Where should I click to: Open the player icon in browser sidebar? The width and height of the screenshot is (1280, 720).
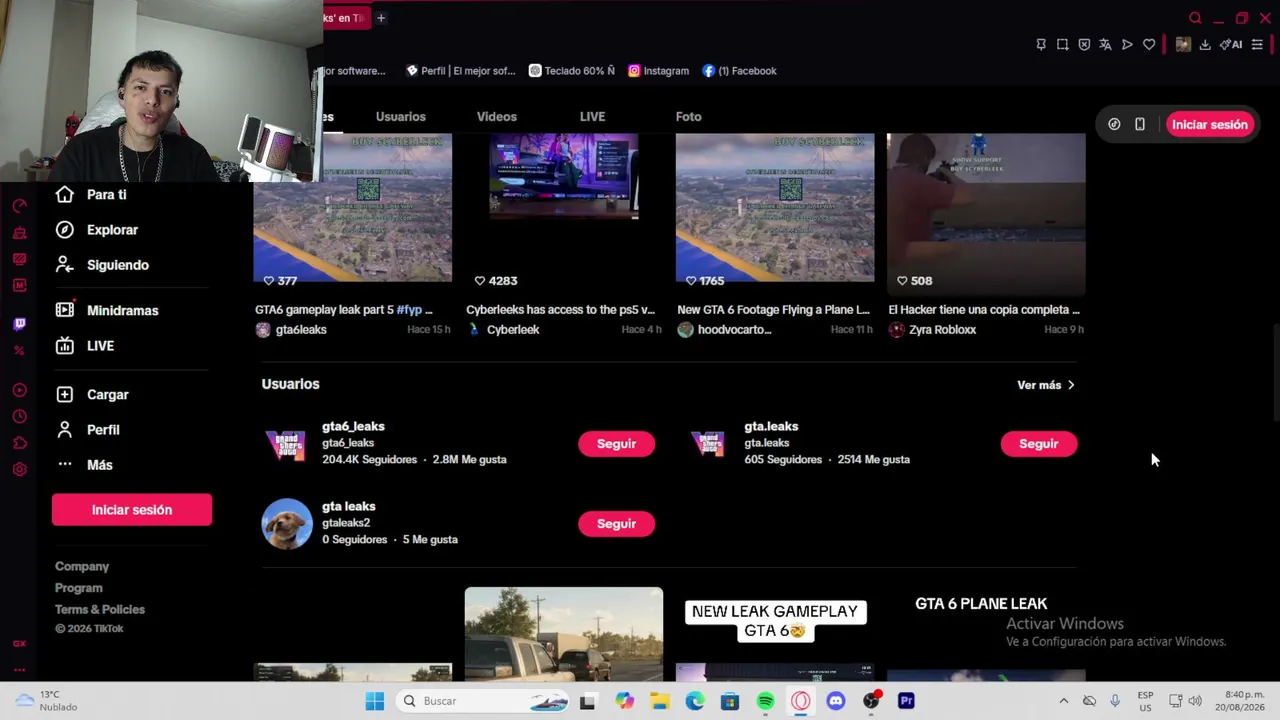tap(19, 391)
